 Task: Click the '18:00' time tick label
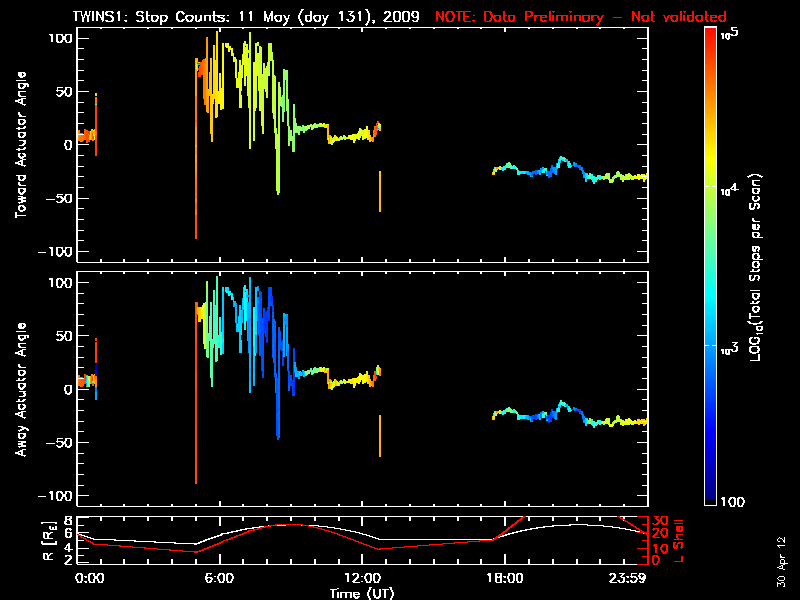tap(505, 579)
